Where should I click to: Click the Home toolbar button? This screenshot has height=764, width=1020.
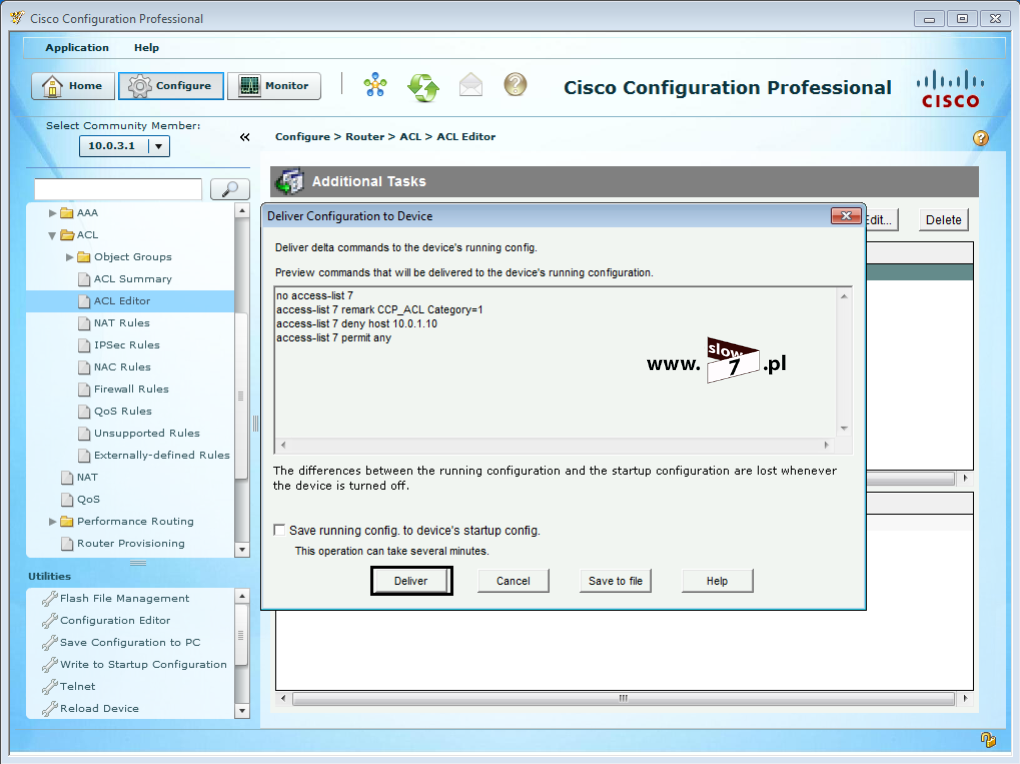point(73,86)
